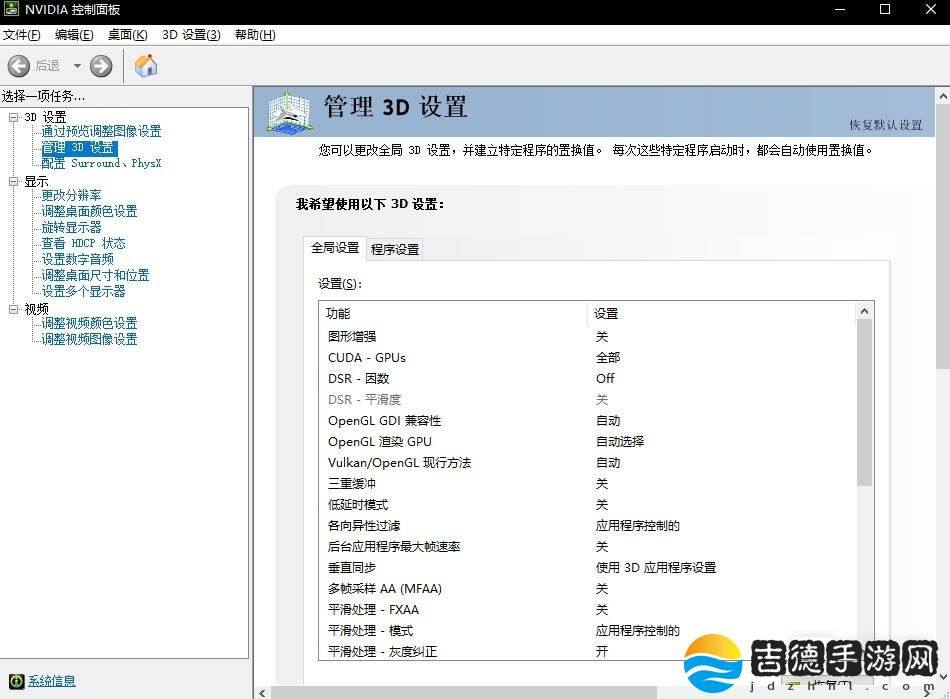This screenshot has width=950, height=699.
Task: Click the 设置 column header
Action: click(722, 313)
